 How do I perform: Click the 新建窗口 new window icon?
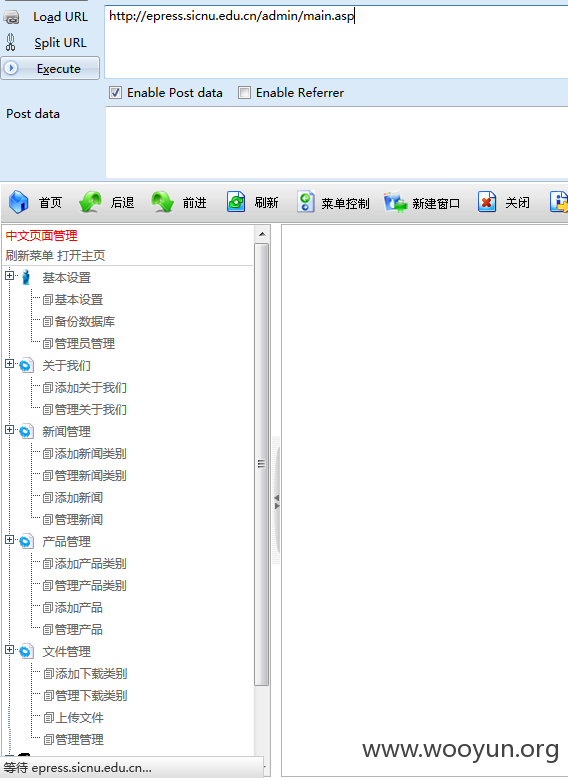point(395,202)
